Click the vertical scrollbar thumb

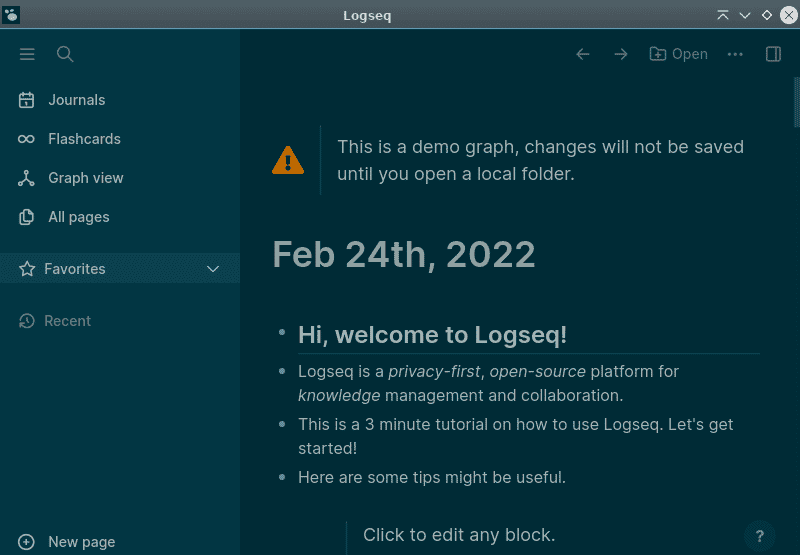(x=796, y=102)
